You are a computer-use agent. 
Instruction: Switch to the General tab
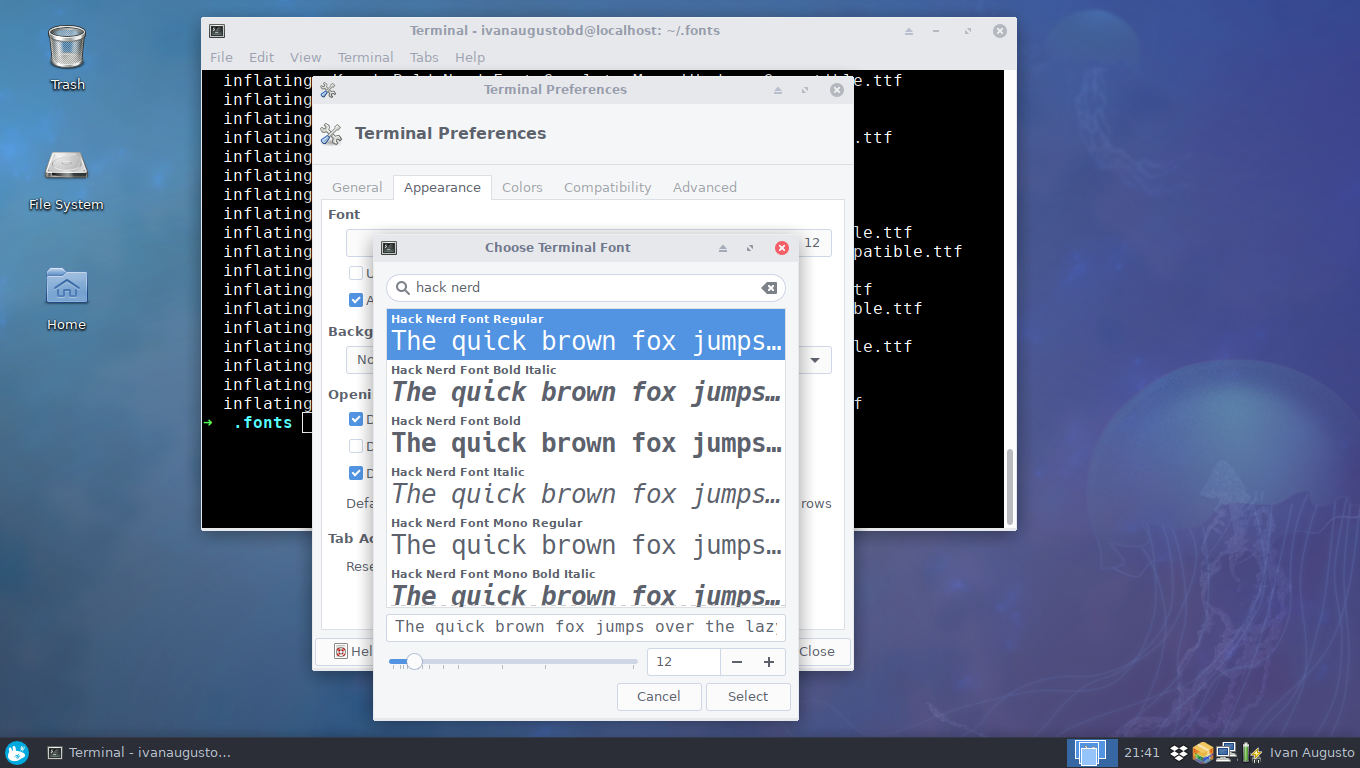click(x=357, y=187)
